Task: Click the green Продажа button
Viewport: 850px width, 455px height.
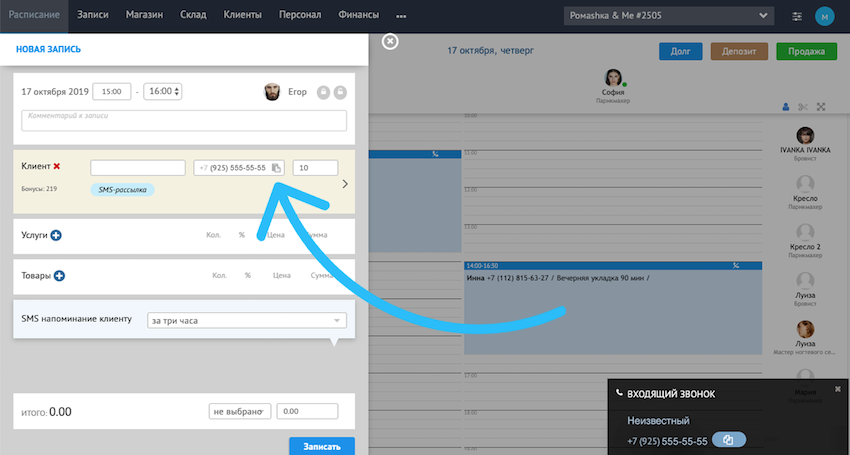Action: 806,52
